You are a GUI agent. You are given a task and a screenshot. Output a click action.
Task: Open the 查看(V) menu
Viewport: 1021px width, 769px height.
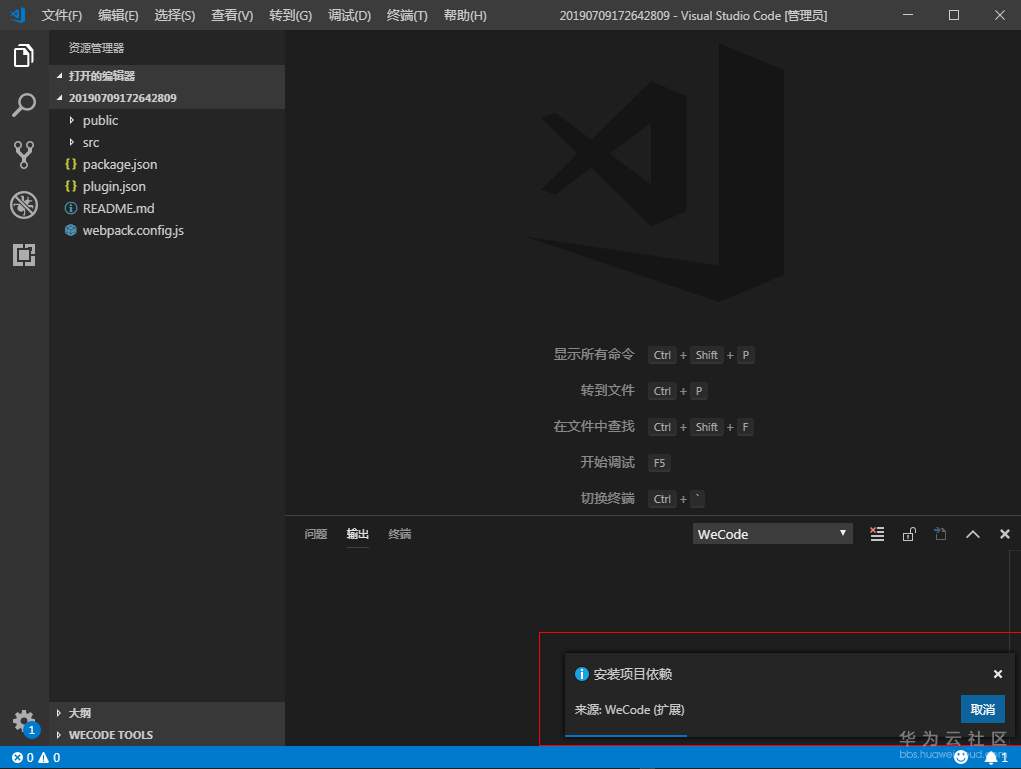click(x=232, y=15)
